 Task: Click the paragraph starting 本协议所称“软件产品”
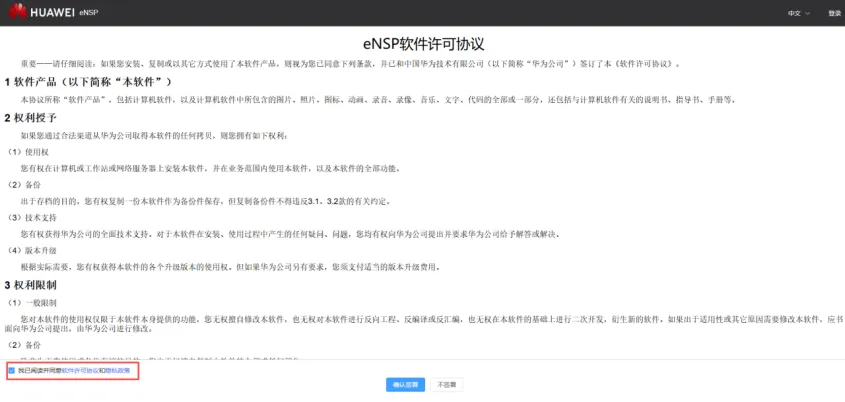(378, 100)
